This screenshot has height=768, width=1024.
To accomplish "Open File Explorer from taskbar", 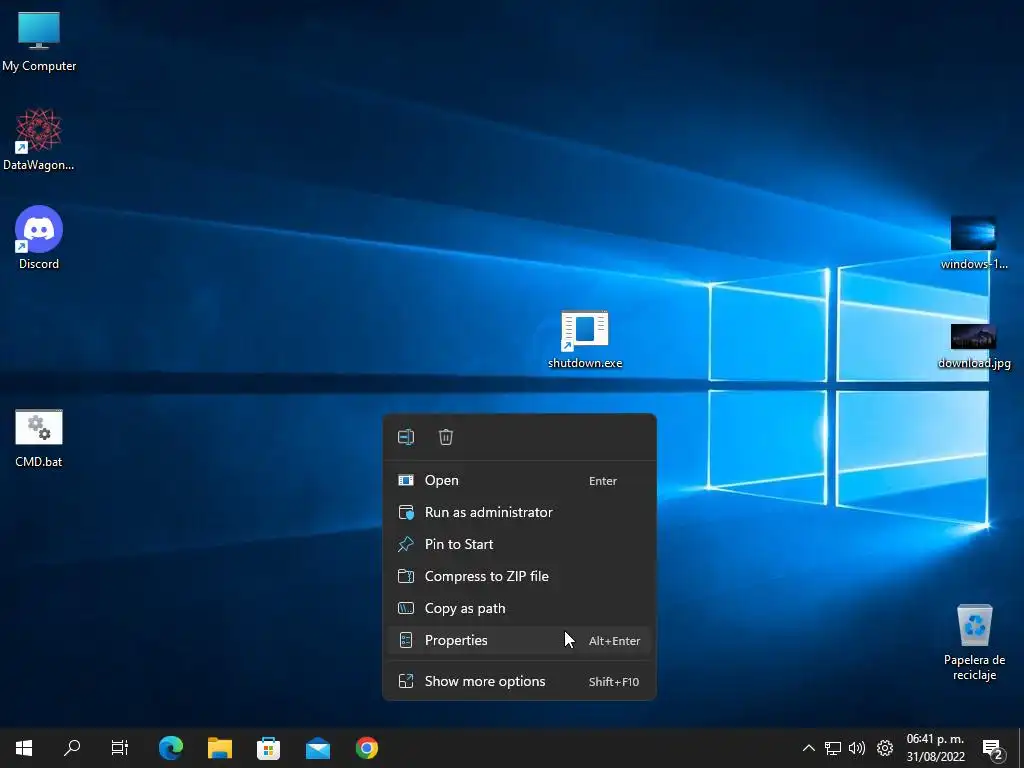I will click(x=220, y=748).
